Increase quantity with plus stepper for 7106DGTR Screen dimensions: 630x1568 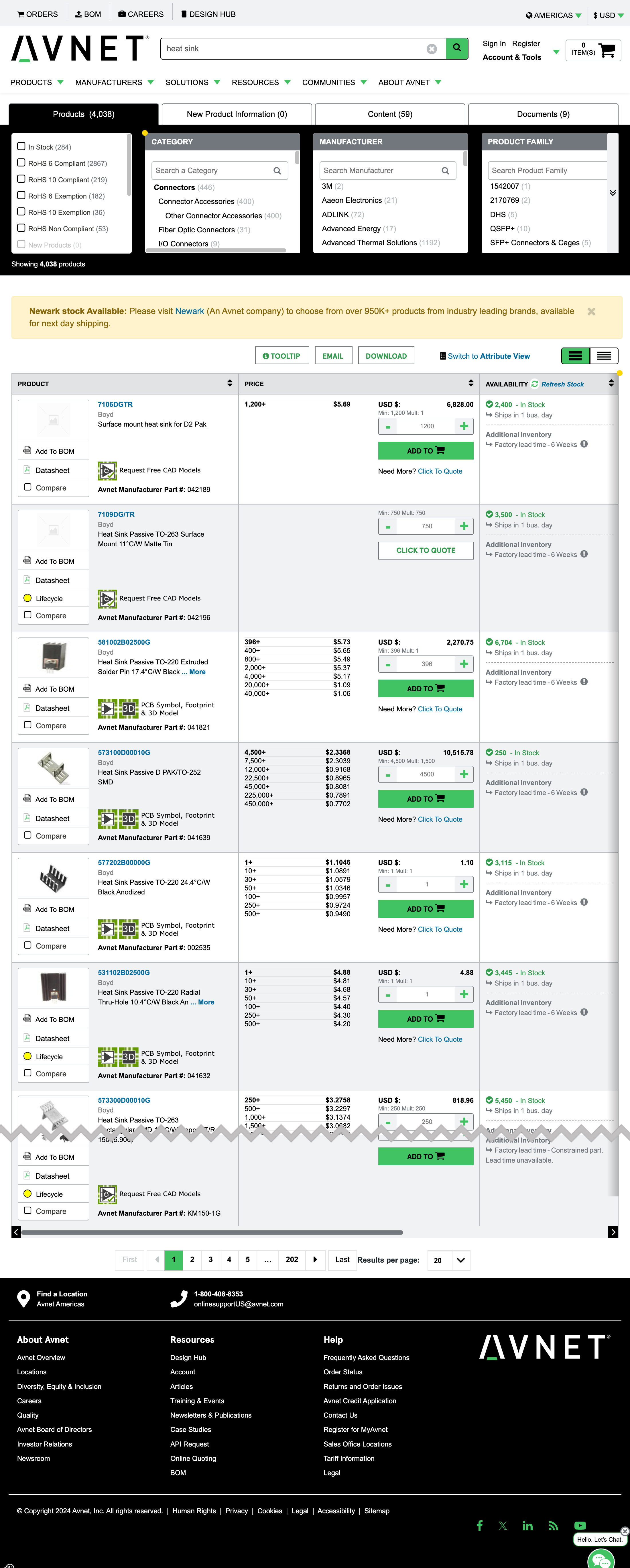[464, 426]
